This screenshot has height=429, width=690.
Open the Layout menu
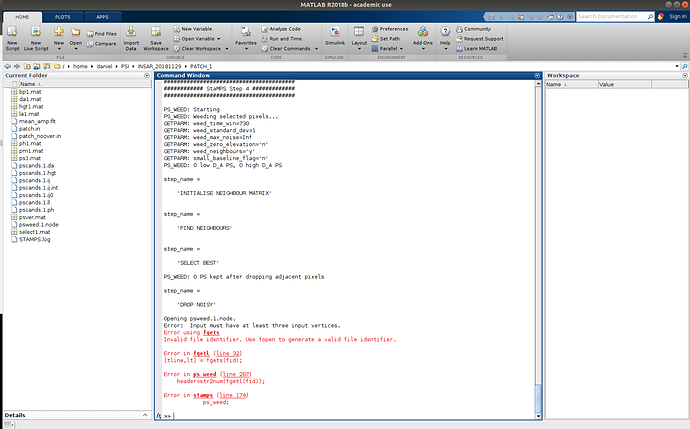(x=359, y=38)
